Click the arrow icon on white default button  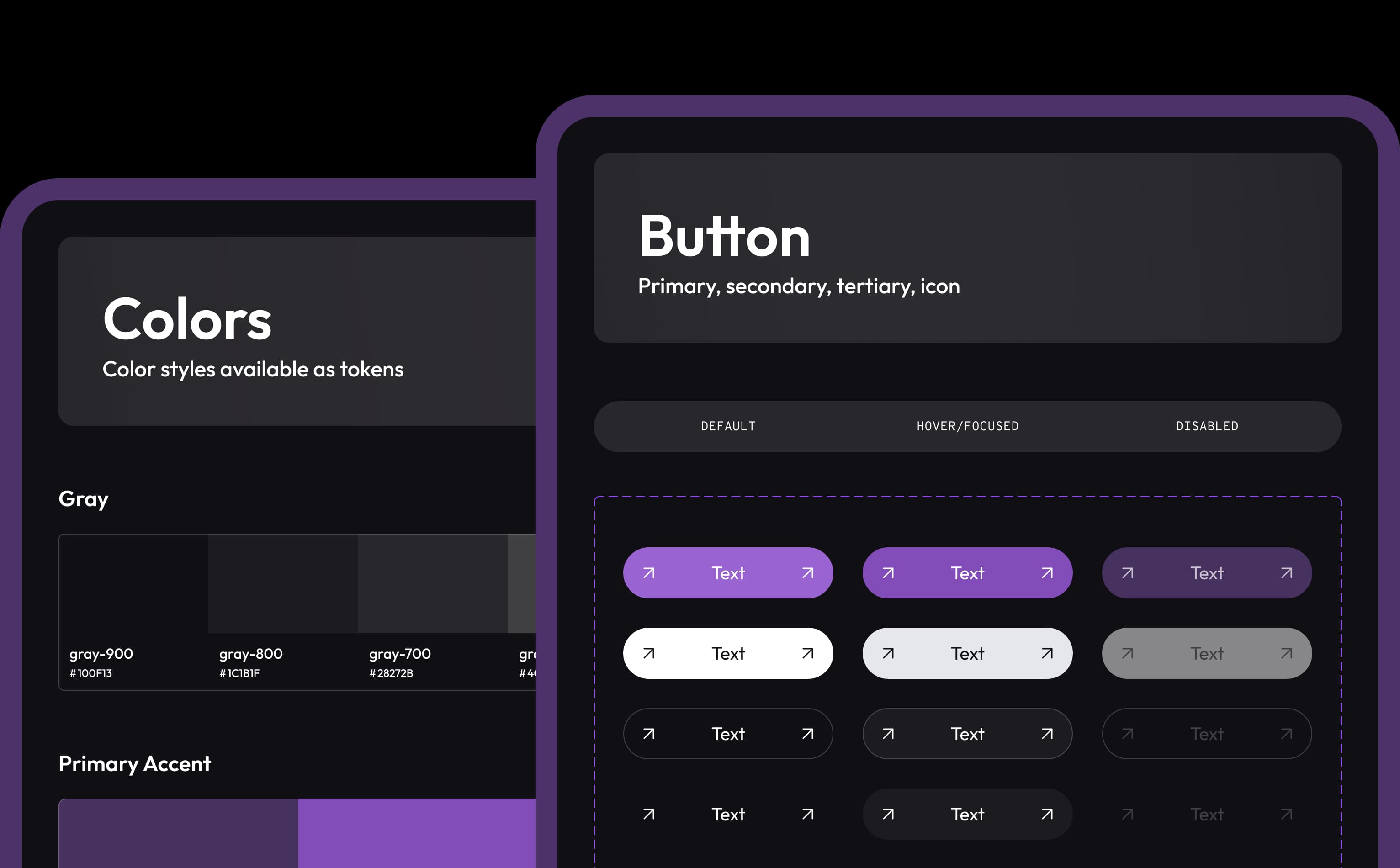(x=649, y=652)
